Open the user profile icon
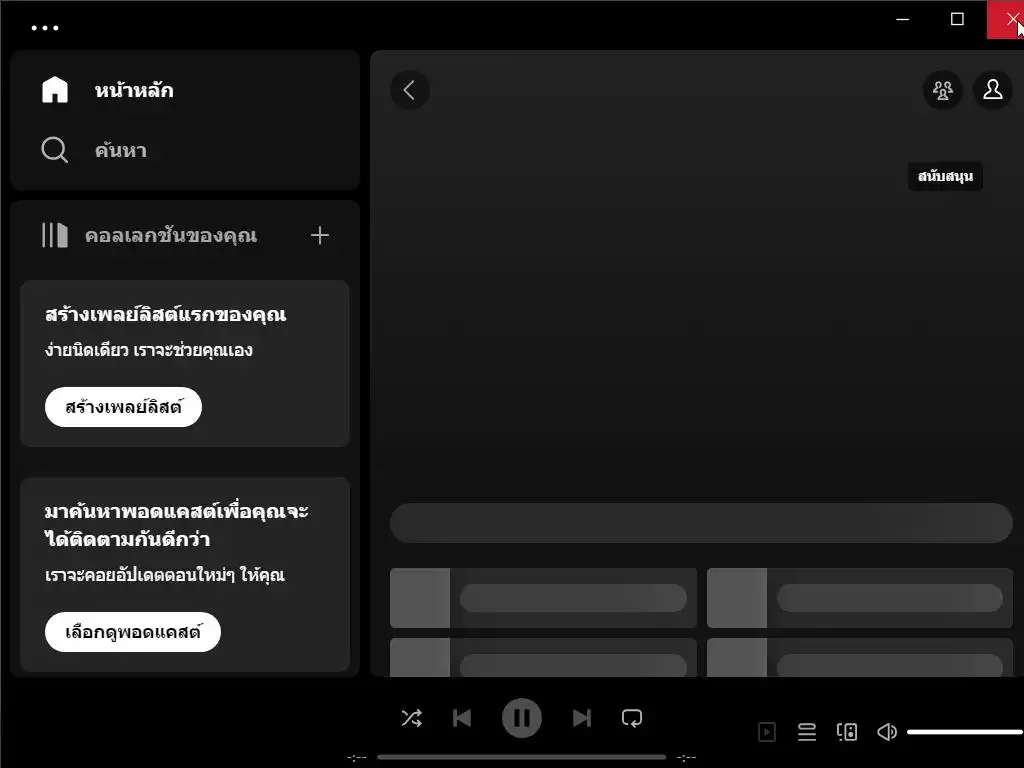The width and height of the screenshot is (1024, 768). pos(993,90)
